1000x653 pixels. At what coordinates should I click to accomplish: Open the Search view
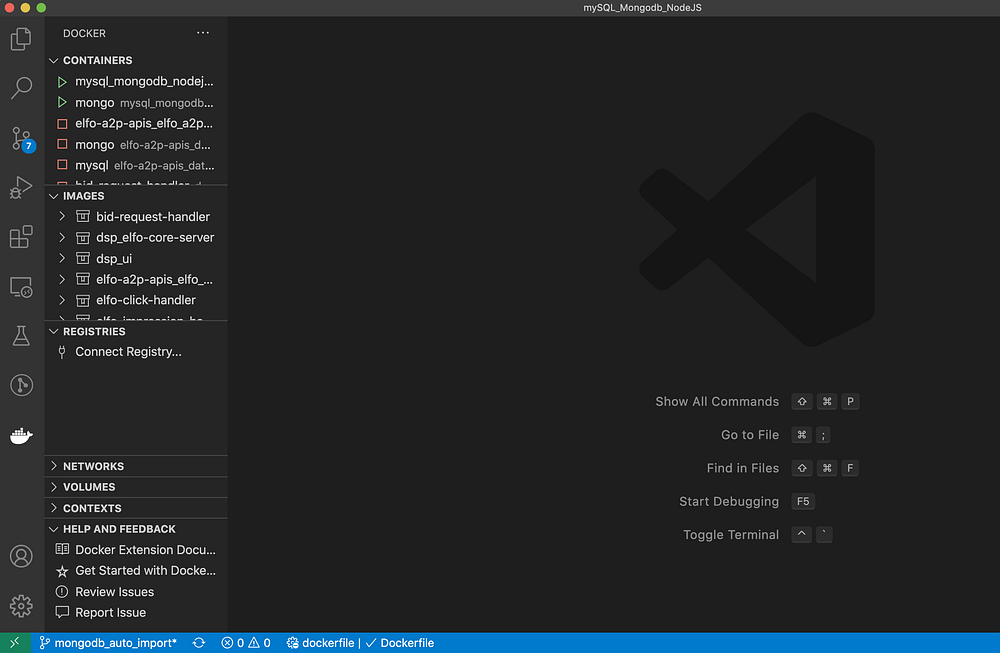pos(21,88)
